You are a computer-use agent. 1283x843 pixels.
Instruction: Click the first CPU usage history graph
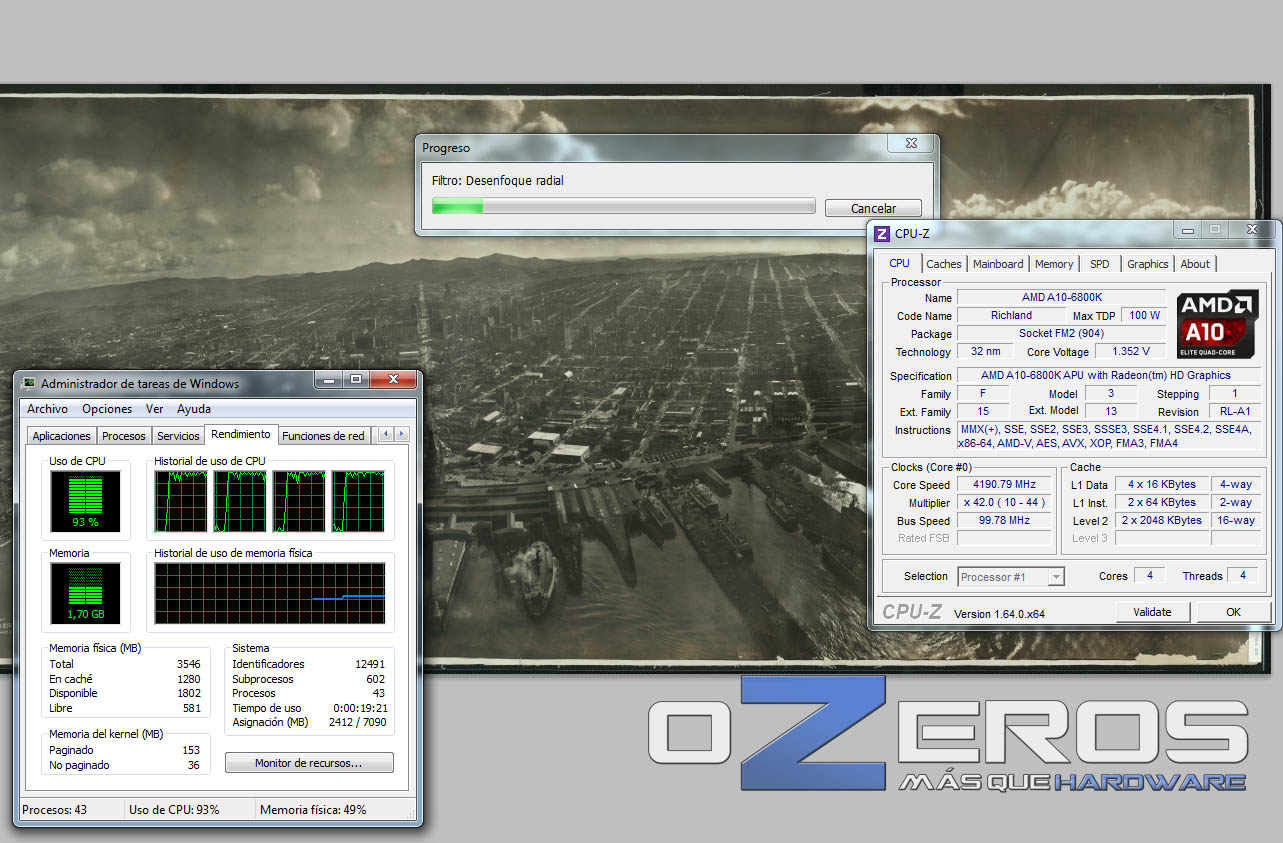pos(181,501)
